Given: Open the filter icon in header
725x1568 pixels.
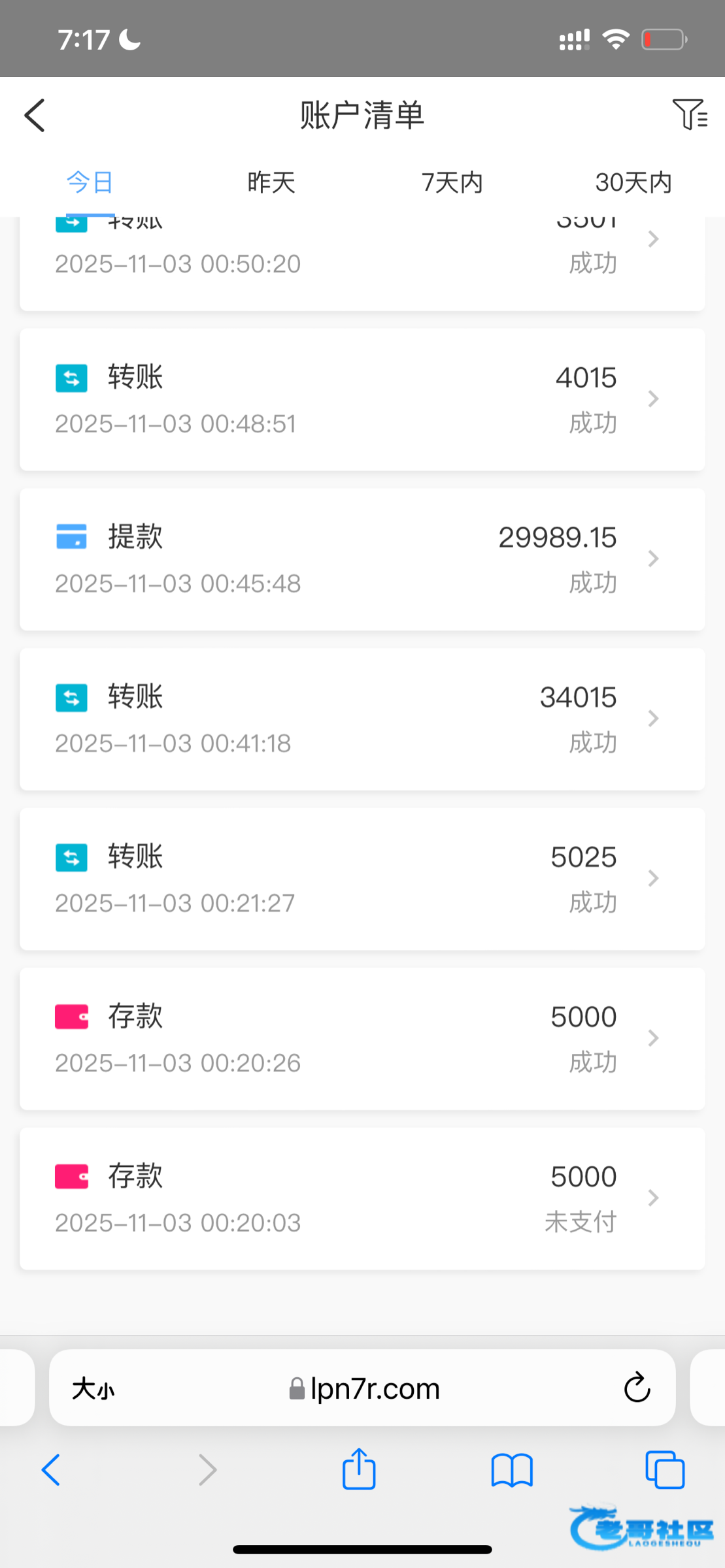Looking at the screenshot, I should tap(689, 114).
